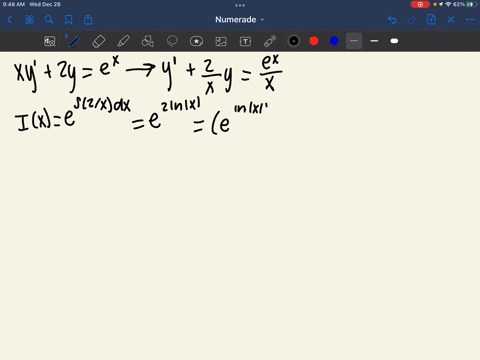Image resolution: width=480 pixels, height=360 pixels.
Task: Tap the multitasking three dots
Action: tap(240, 5)
